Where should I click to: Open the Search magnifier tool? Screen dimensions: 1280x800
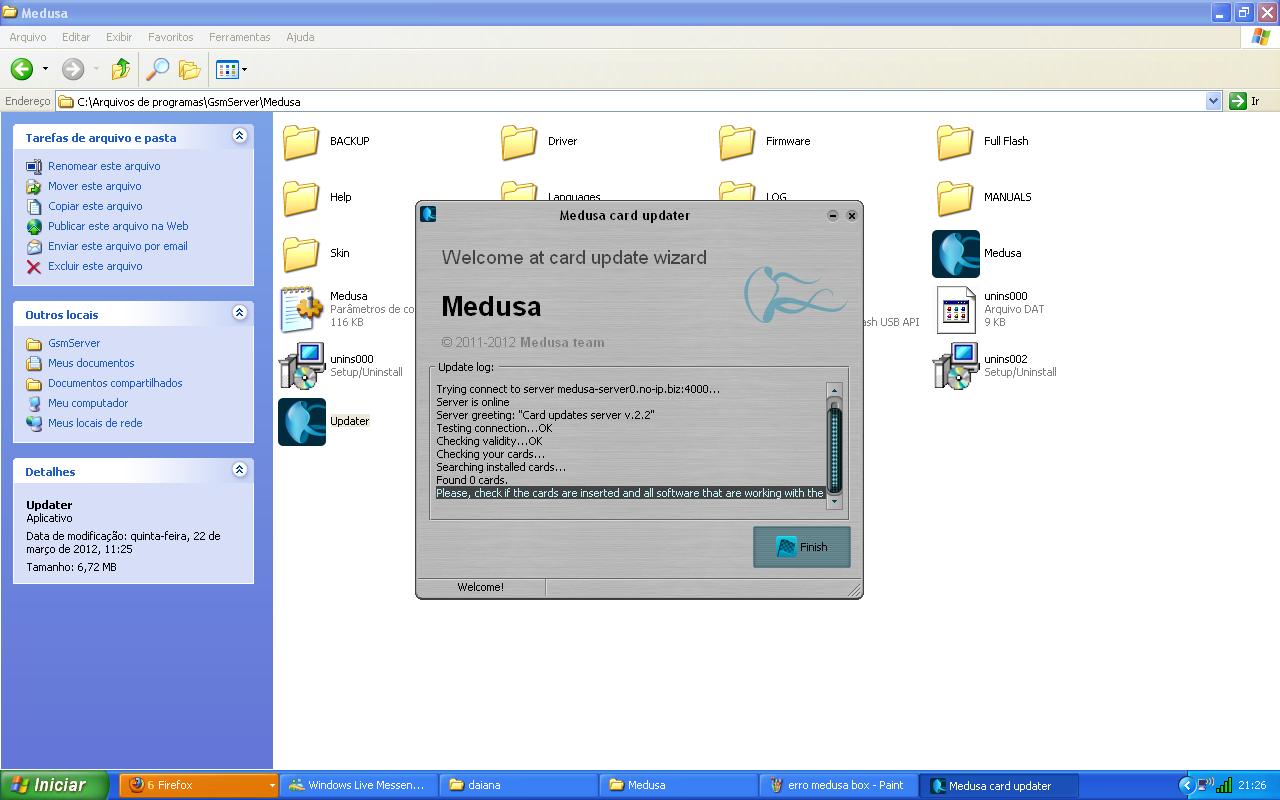(x=158, y=69)
